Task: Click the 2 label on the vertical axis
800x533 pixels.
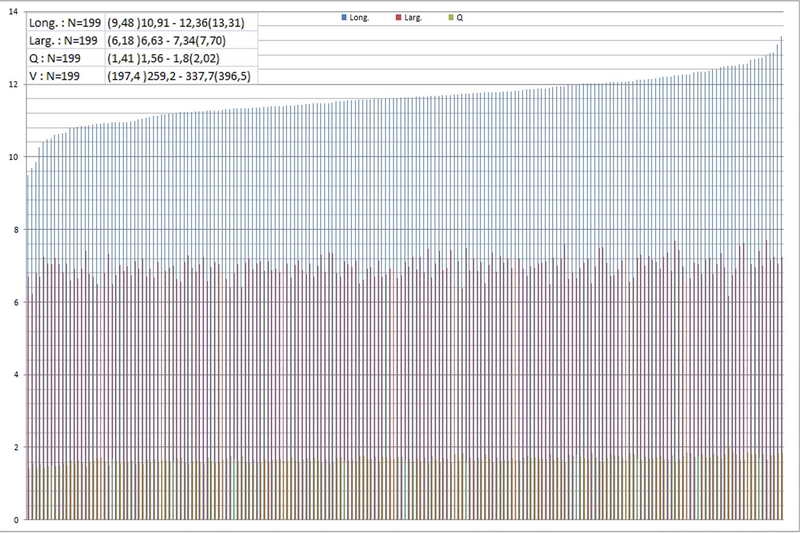Action: [x=14, y=447]
